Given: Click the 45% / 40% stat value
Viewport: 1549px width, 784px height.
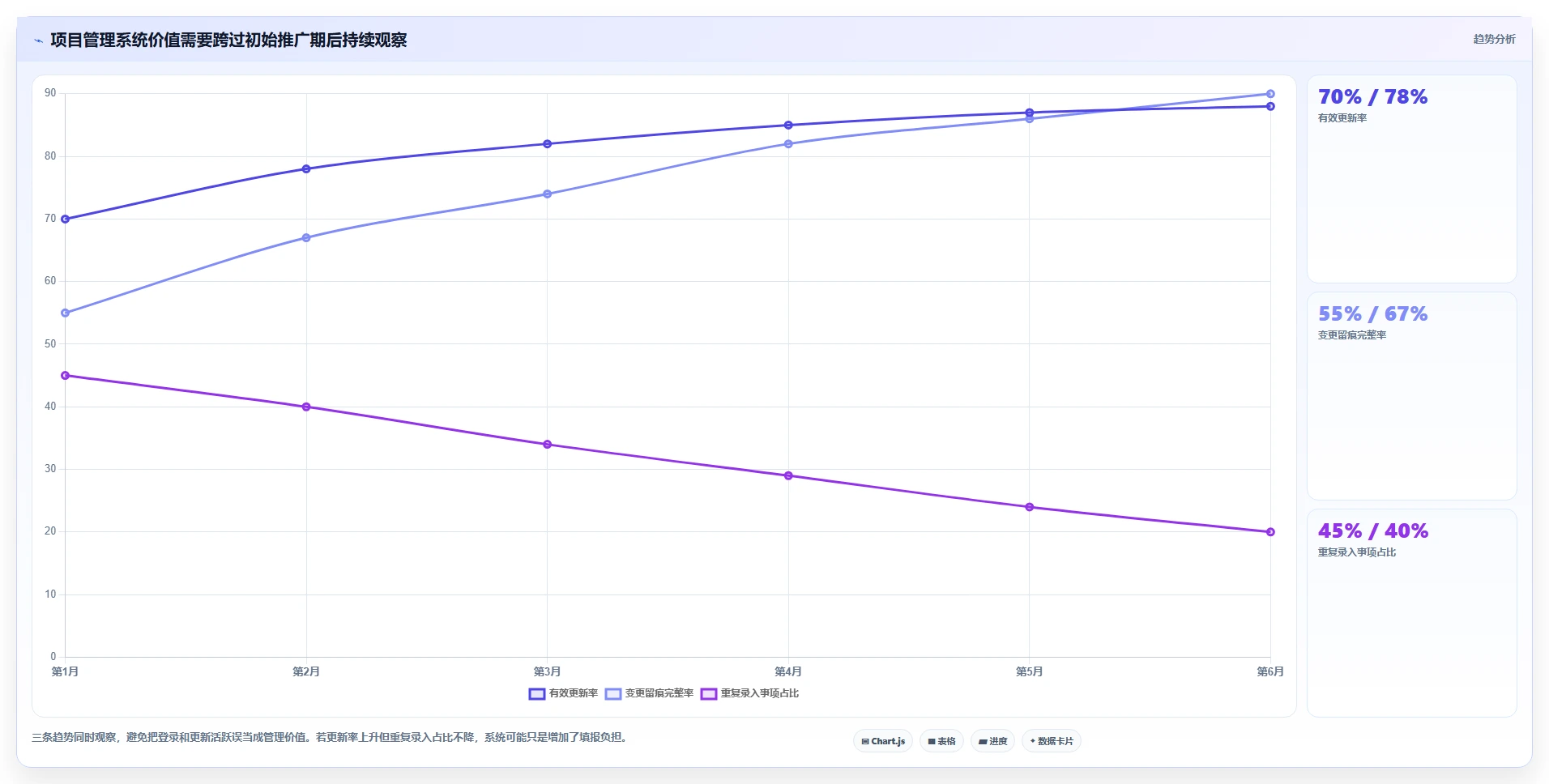Looking at the screenshot, I should pyautogui.click(x=1372, y=531).
